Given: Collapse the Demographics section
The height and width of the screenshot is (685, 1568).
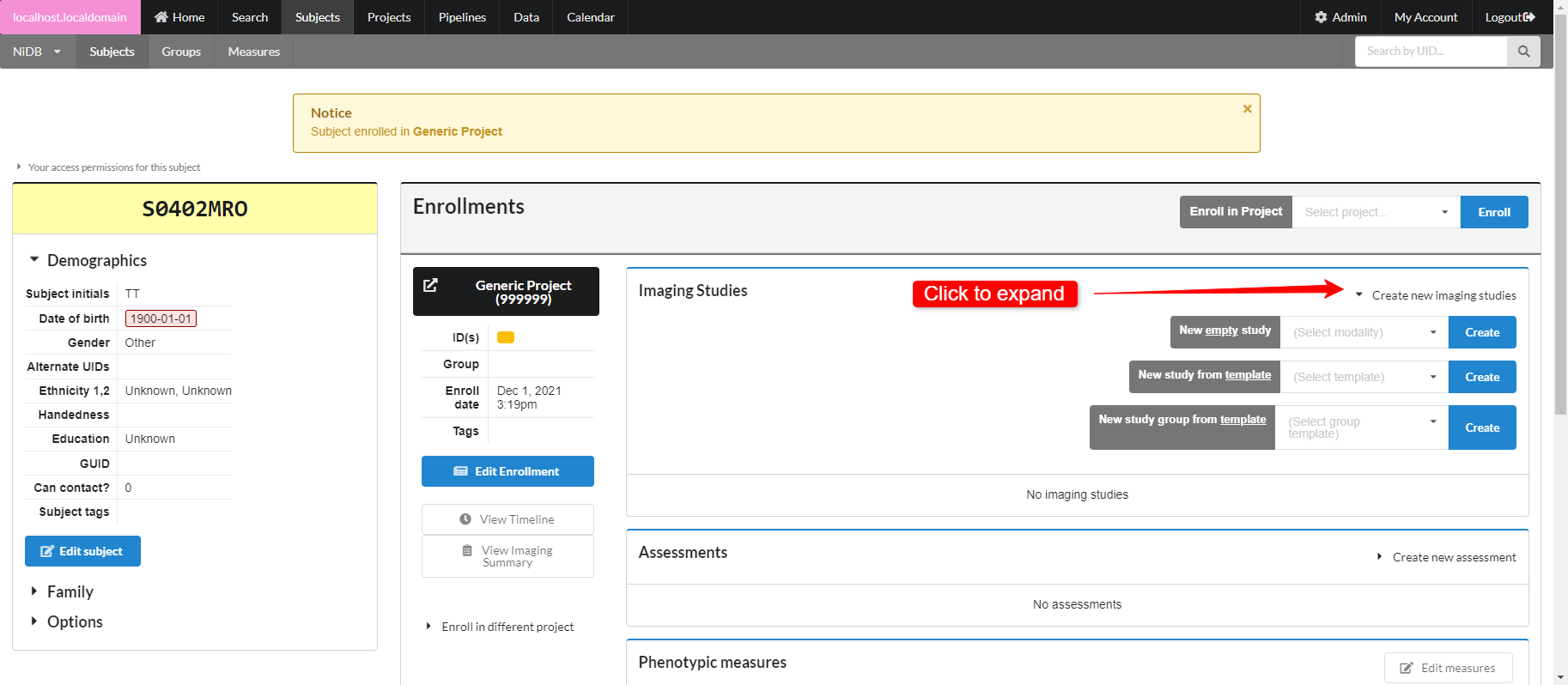Looking at the screenshot, I should [x=88, y=260].
